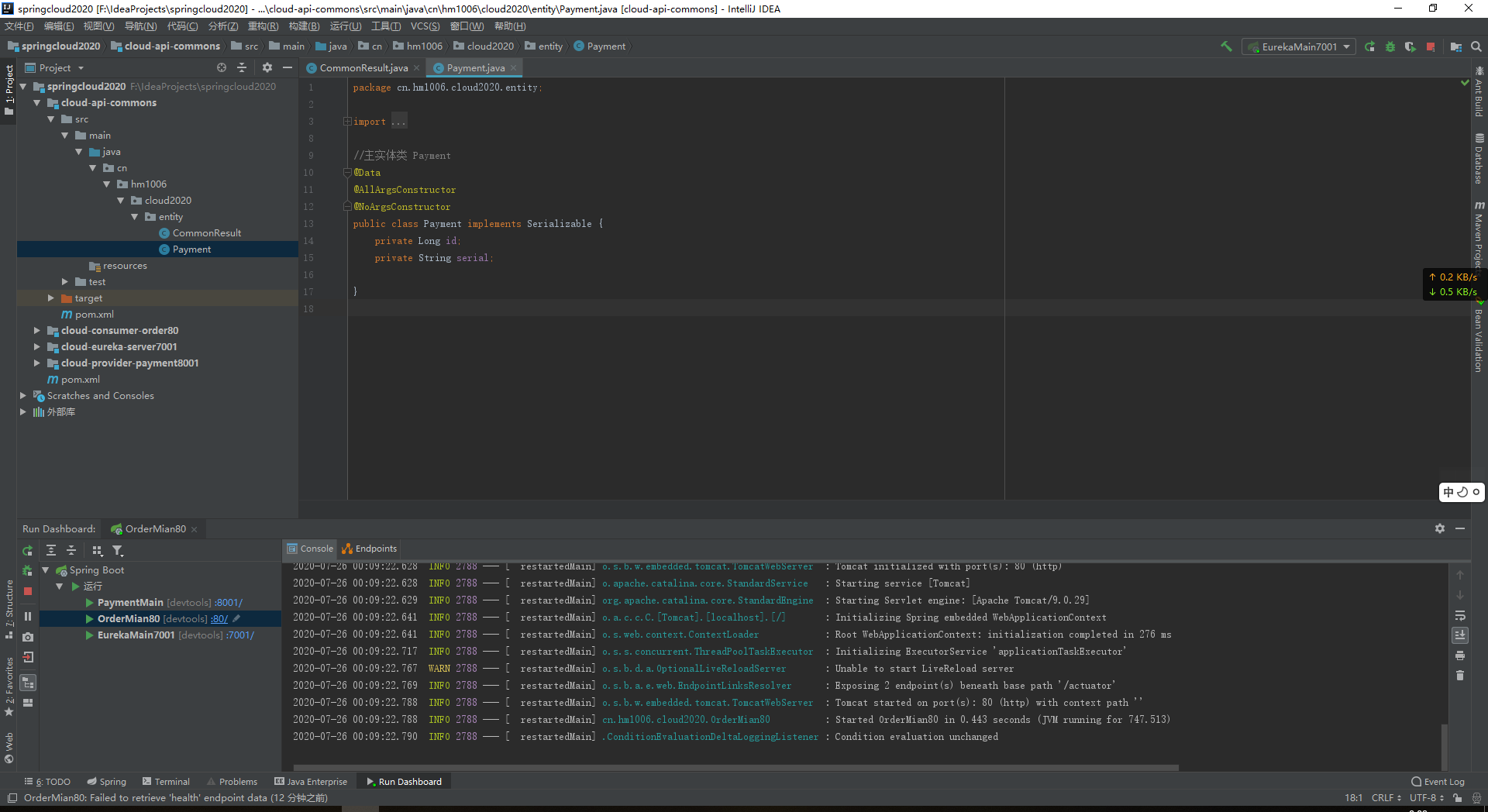Click the Run Dashboard Exit icon

28,657
